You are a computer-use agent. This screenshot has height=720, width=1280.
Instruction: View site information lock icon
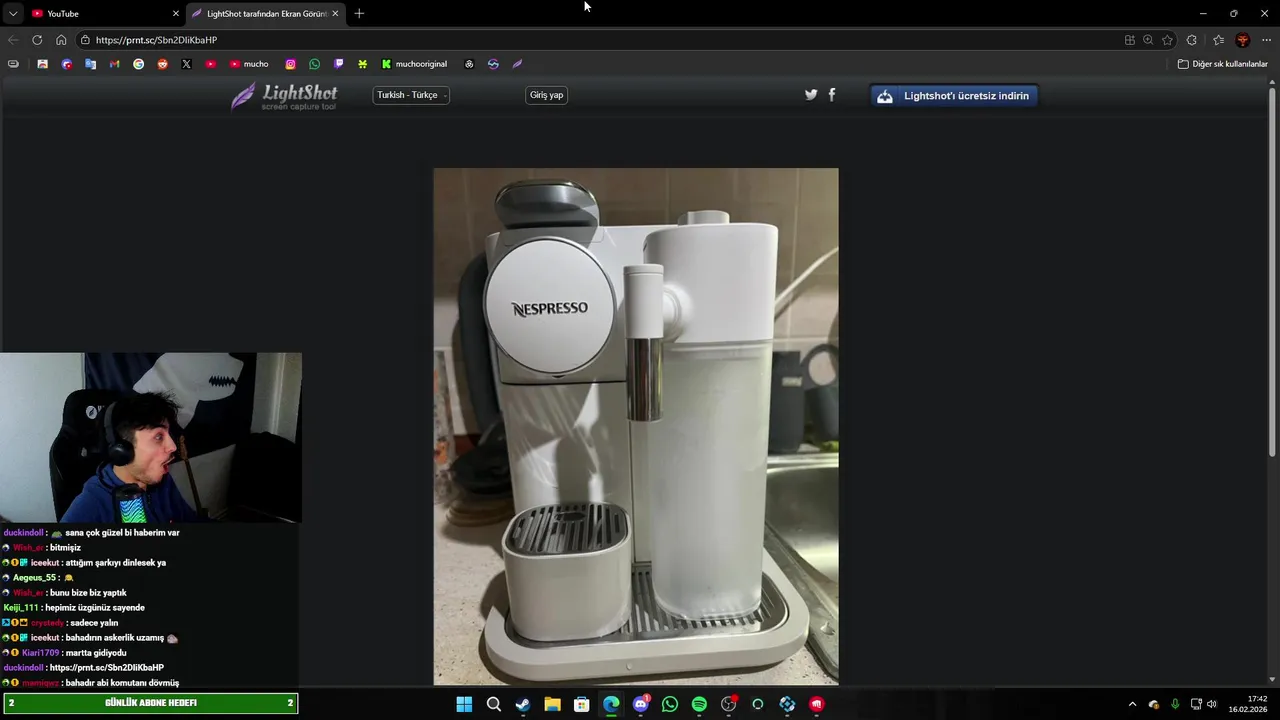(x=86, y=40)
